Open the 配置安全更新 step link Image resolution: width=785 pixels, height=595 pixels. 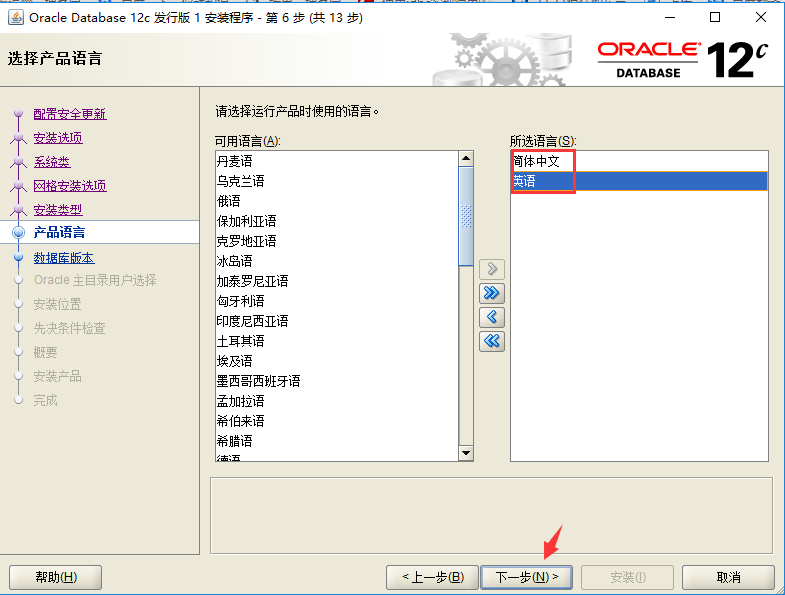70,114
